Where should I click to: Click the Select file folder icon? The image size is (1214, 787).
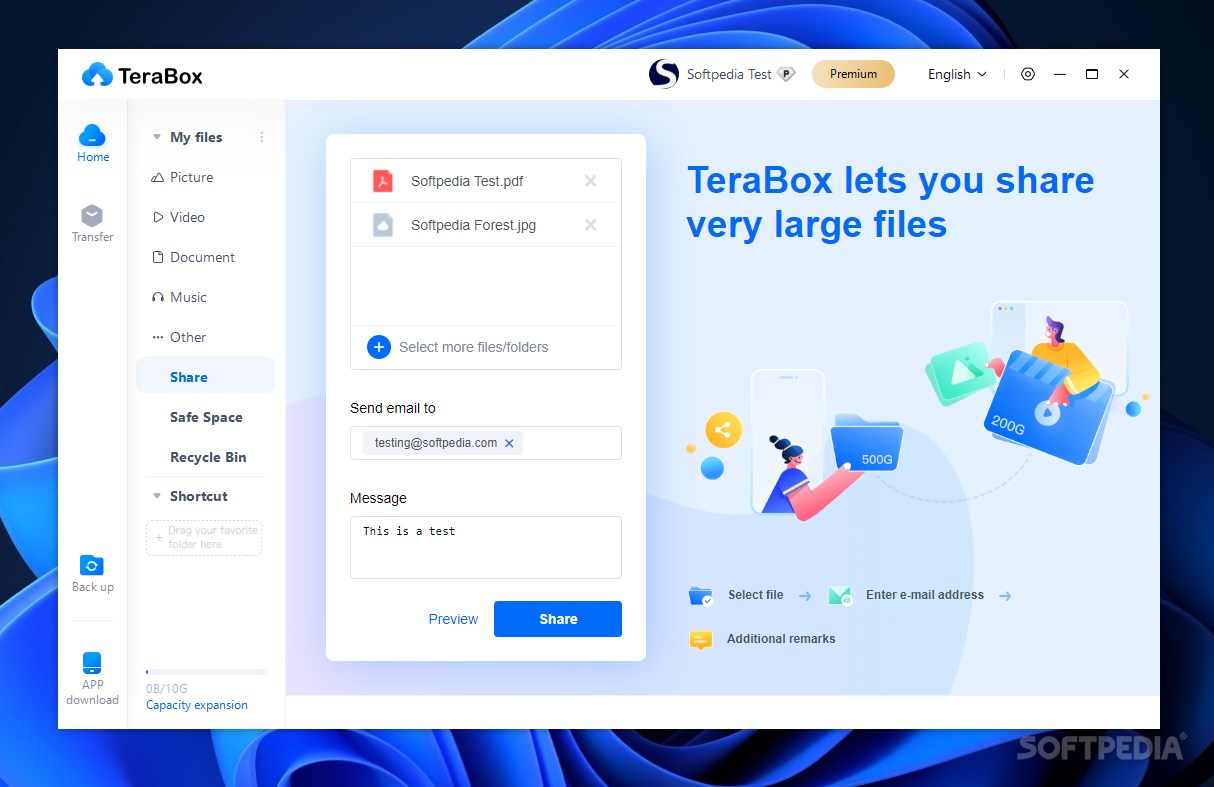coord(701,596)
